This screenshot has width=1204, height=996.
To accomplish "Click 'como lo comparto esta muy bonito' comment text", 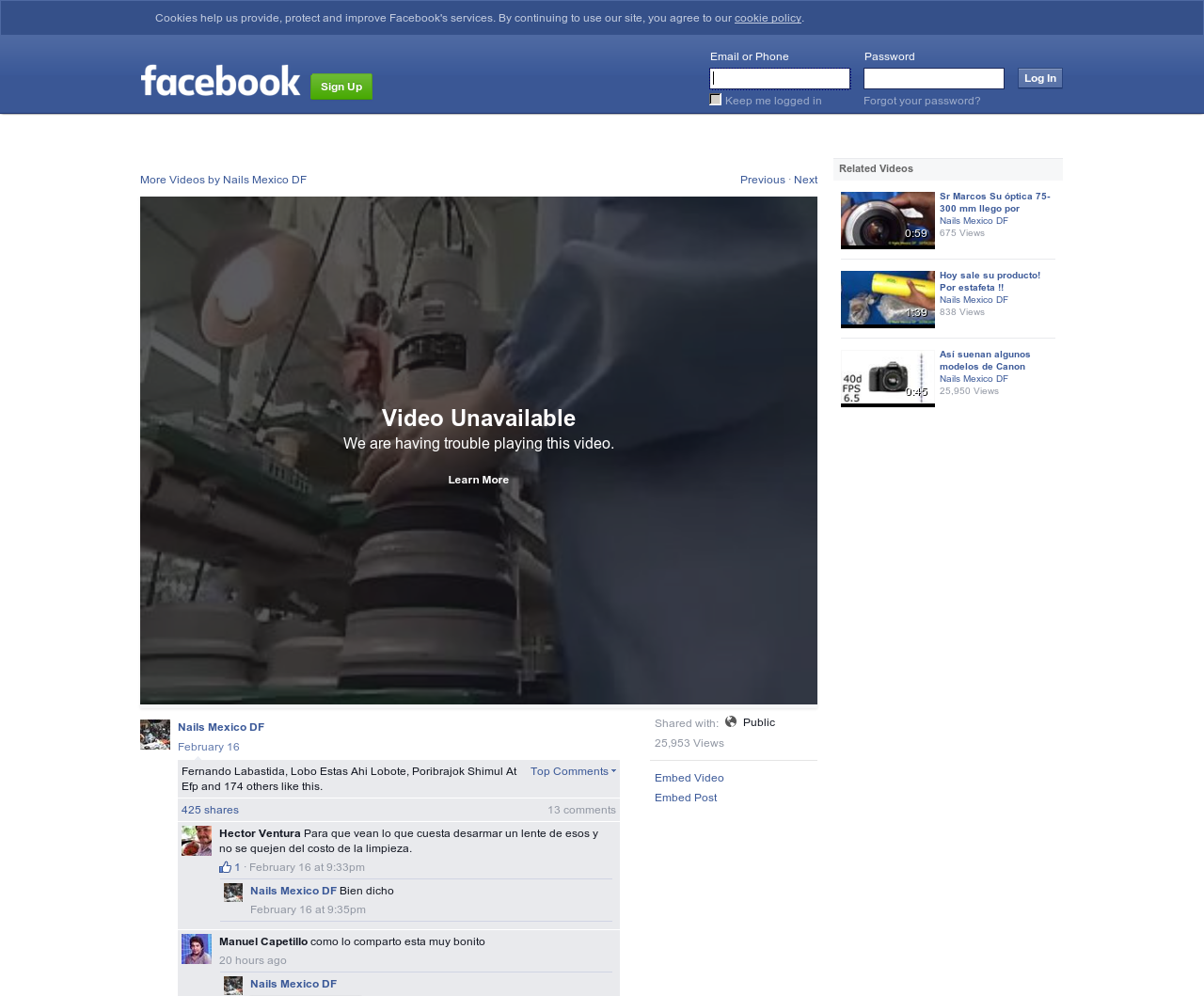I will pos(398,941).
